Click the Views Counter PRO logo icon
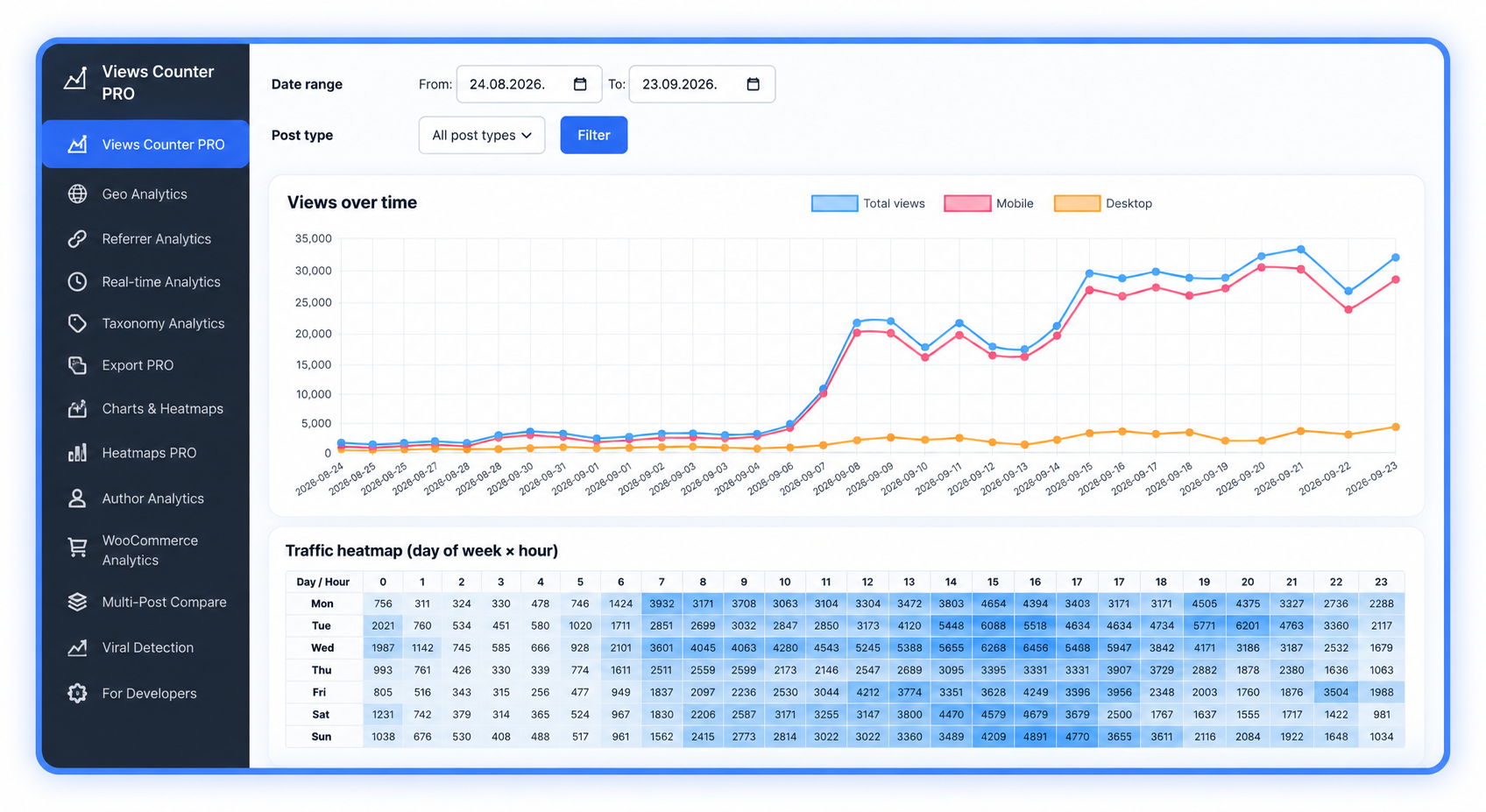 pyautogui.click(x=76, y=80)
